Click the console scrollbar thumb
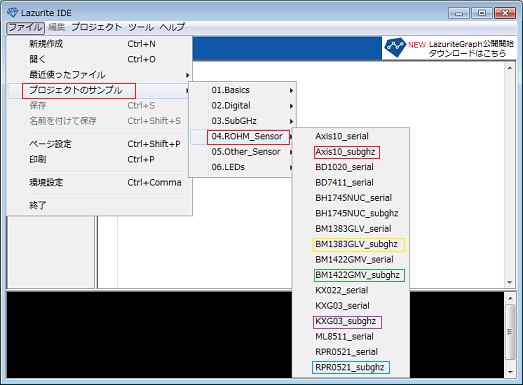 tap(510, 332)
